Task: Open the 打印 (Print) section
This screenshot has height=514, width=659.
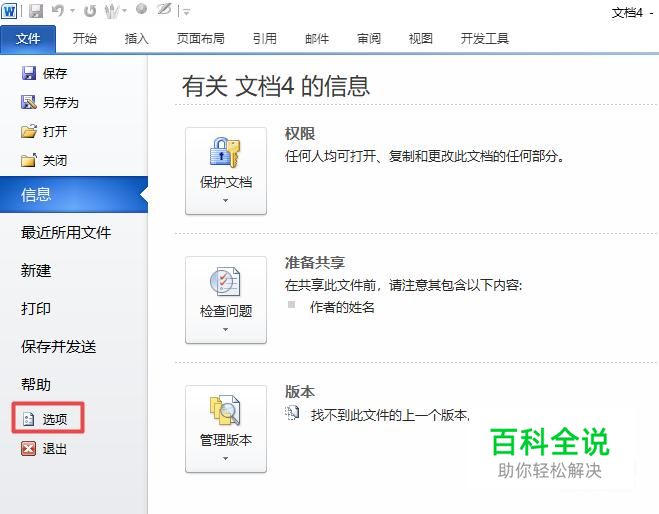Action: click(x=36, y=308)
